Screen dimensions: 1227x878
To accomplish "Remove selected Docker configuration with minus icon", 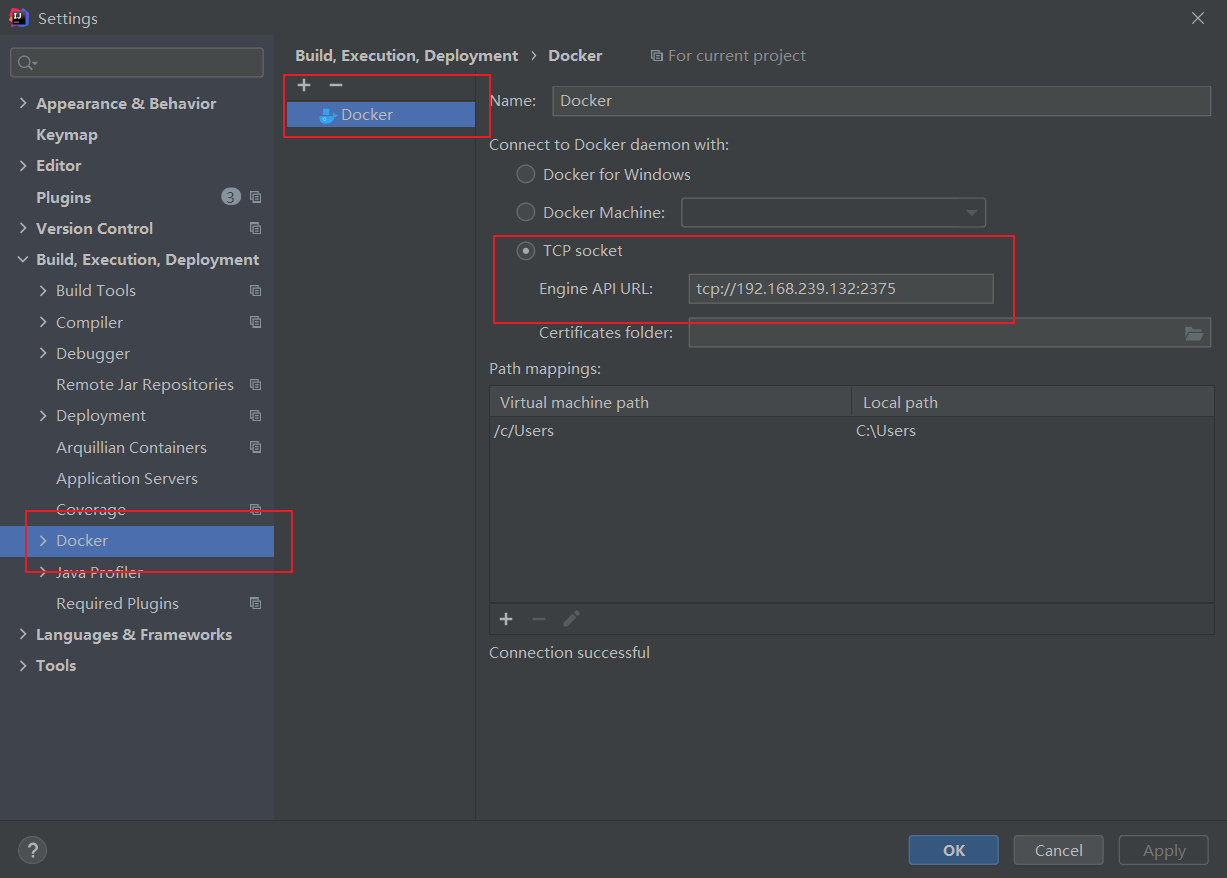I will point(336,85).
